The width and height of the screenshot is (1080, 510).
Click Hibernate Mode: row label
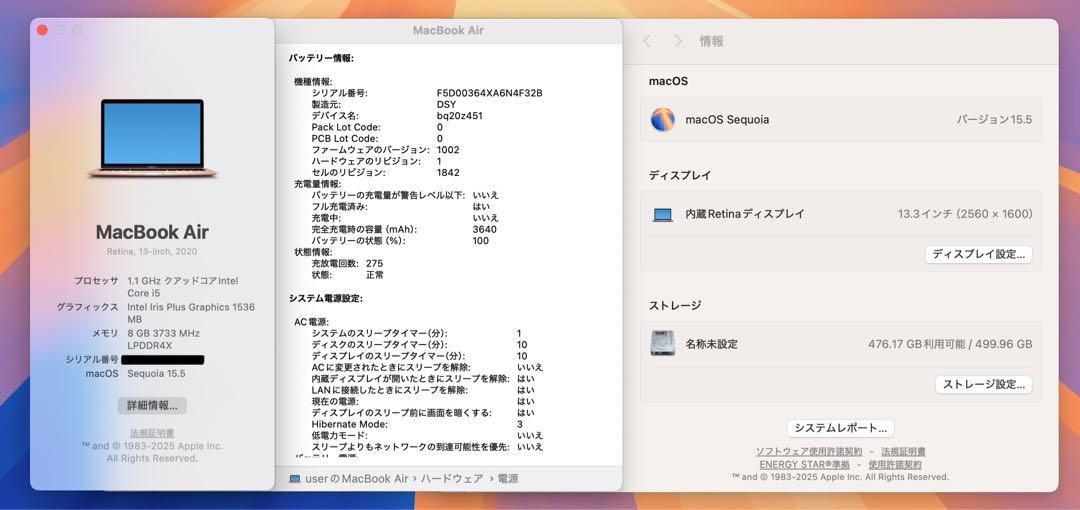[x=349, y=424]
